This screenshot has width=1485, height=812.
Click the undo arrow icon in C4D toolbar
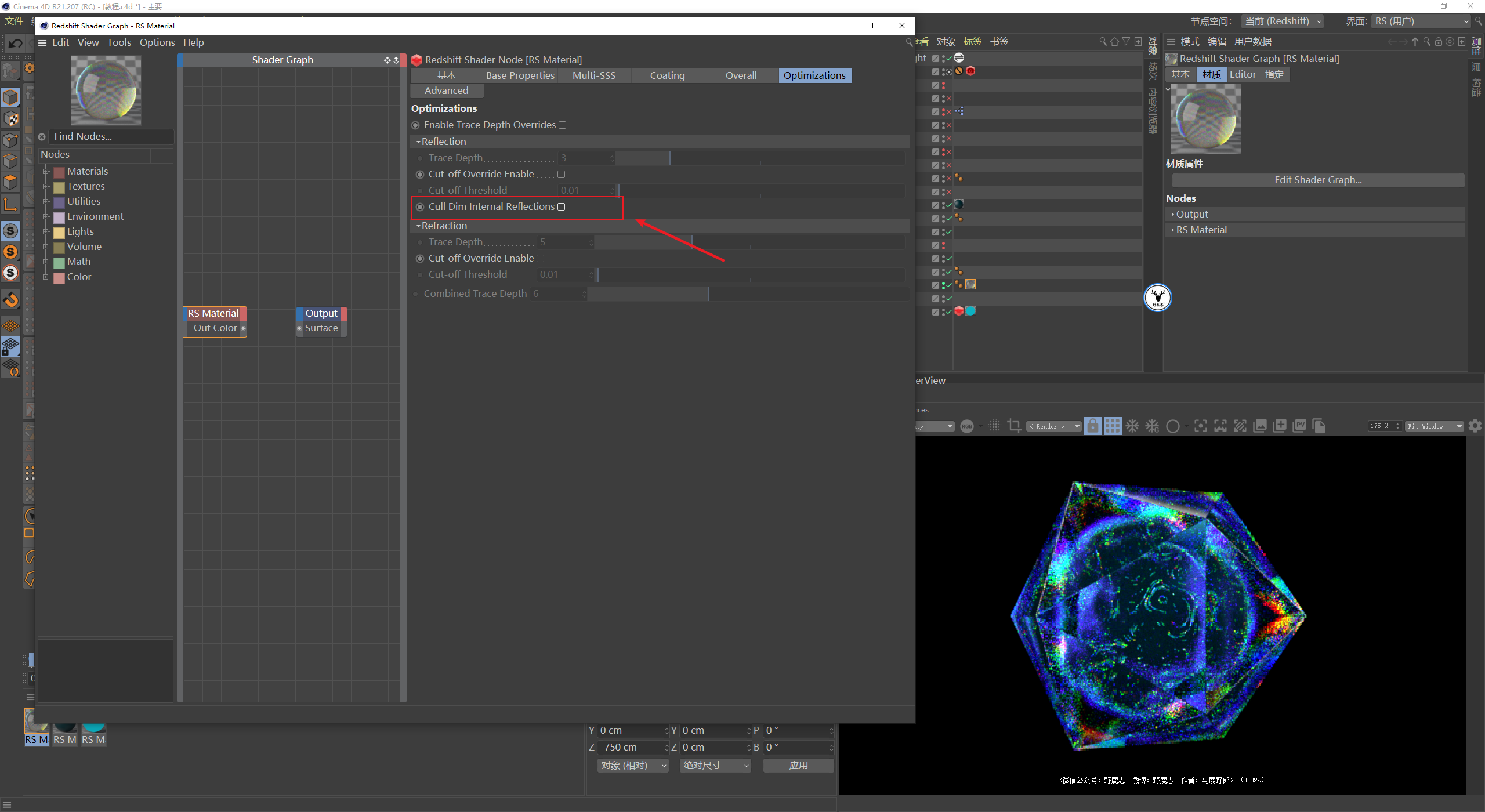coord(16,43)
